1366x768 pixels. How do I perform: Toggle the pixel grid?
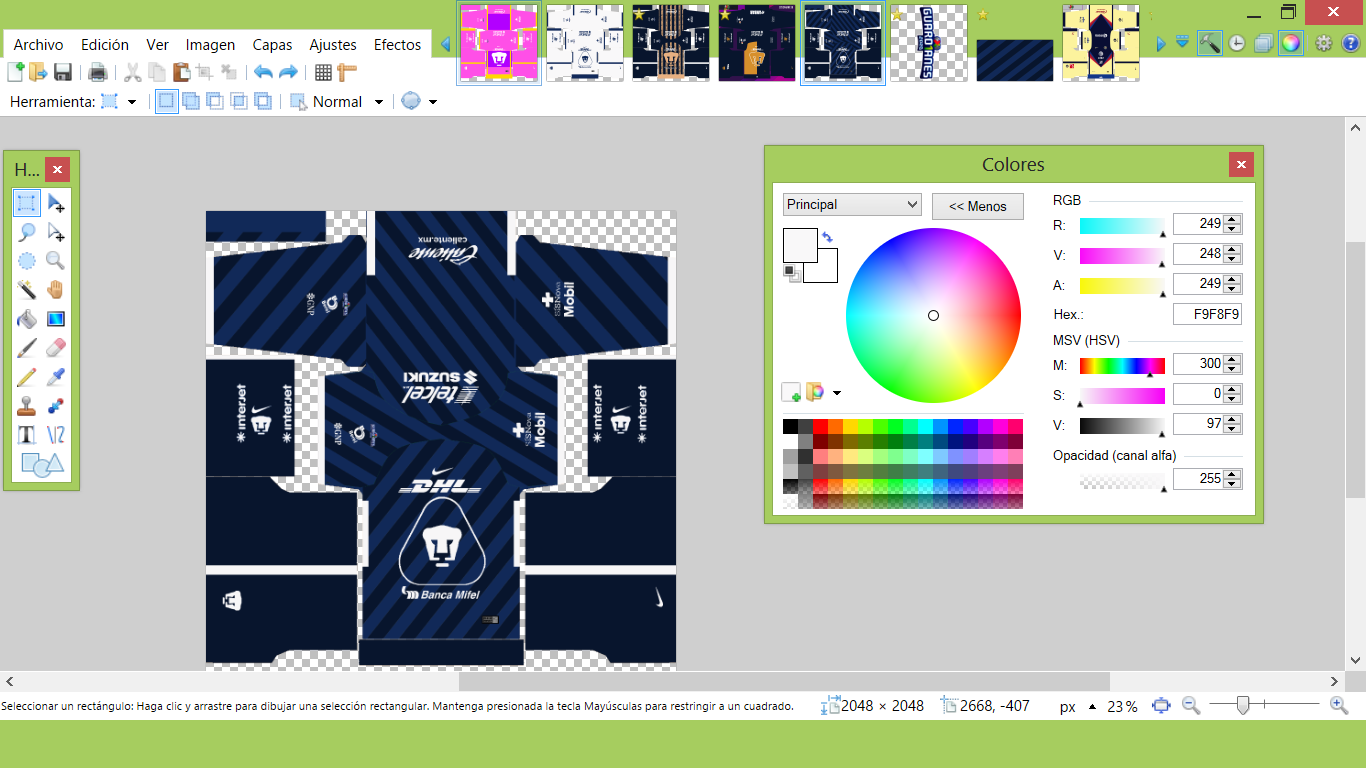pos(323,72)
